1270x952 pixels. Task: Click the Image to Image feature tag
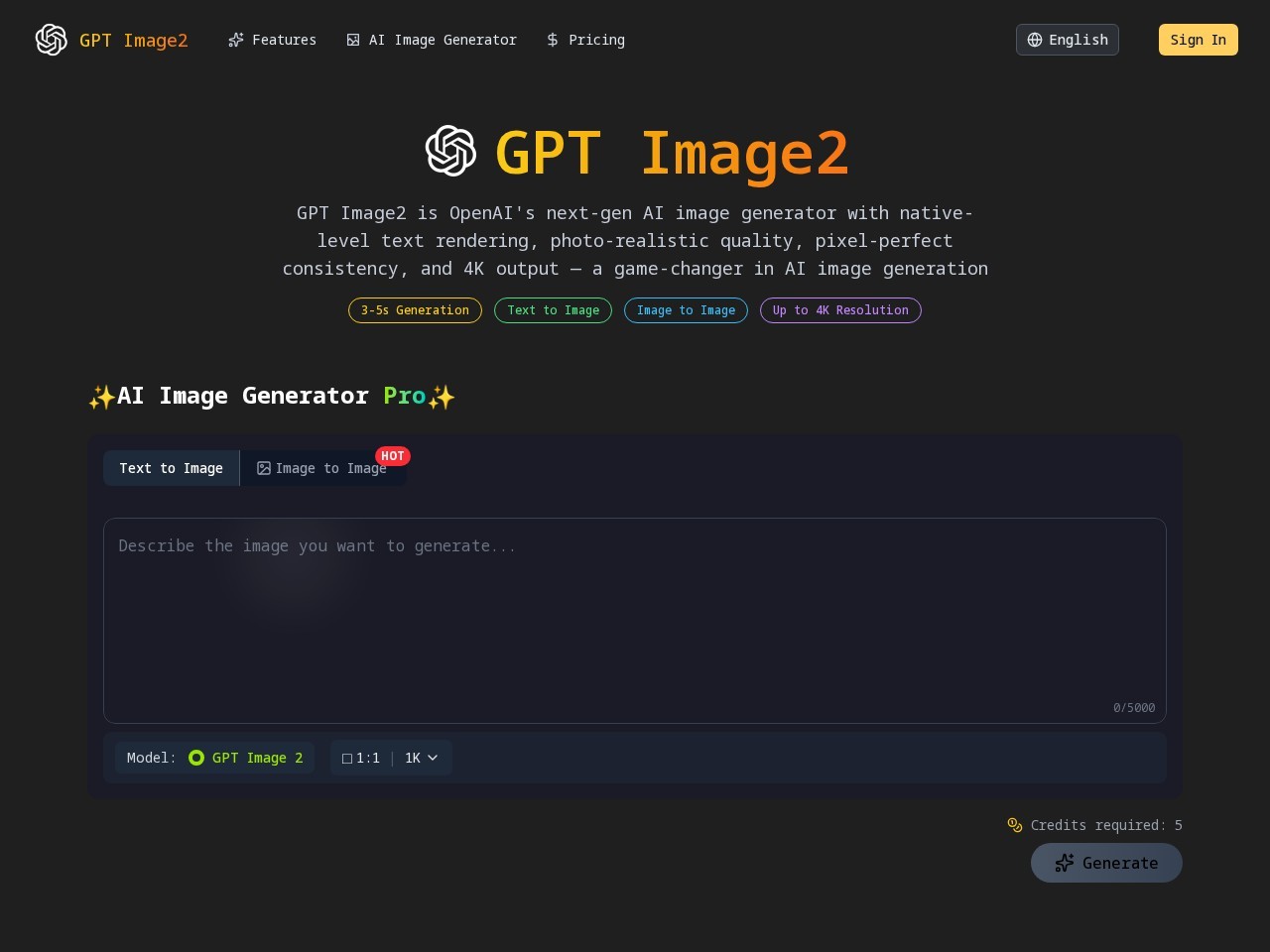686,310
